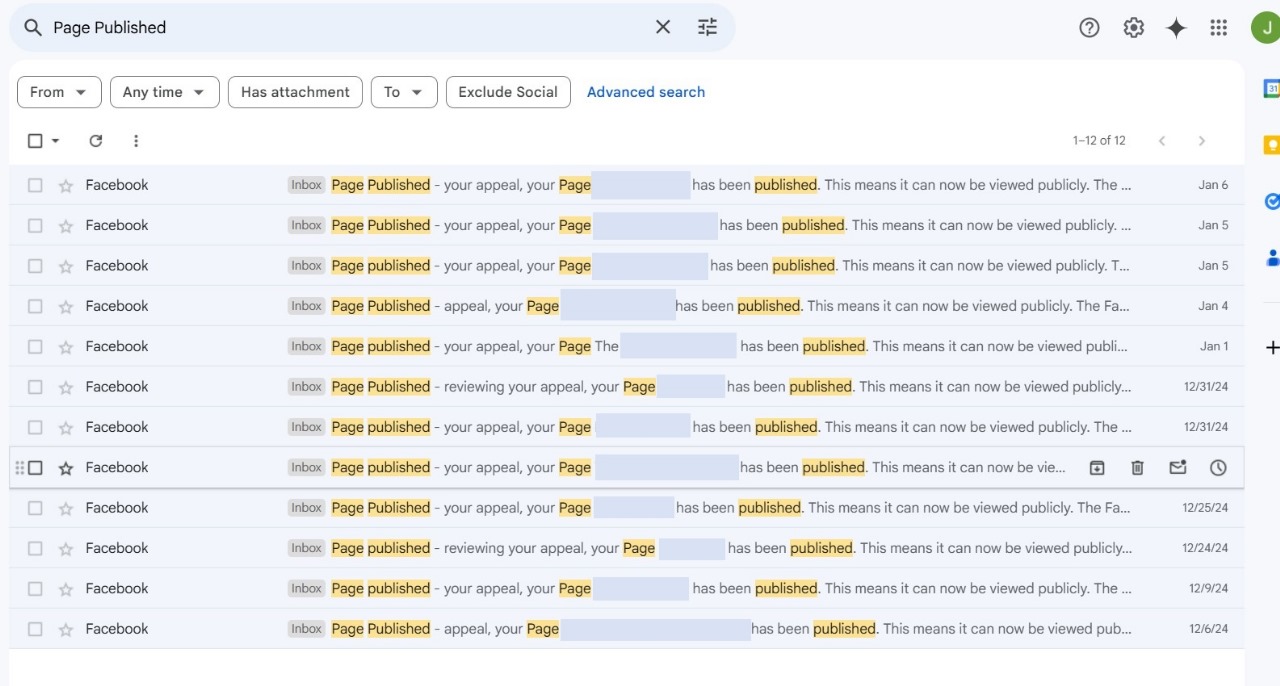
Task: Grab the drag handle on hovered email
Action: pyautogui.click(x=19, y=468)
